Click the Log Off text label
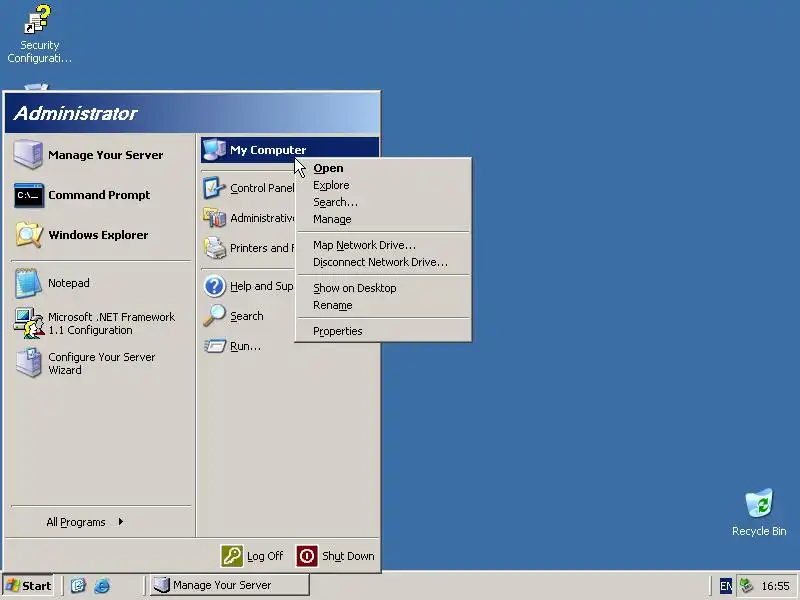The width and height of the screenshot is (800, 600). pos(265,556)
